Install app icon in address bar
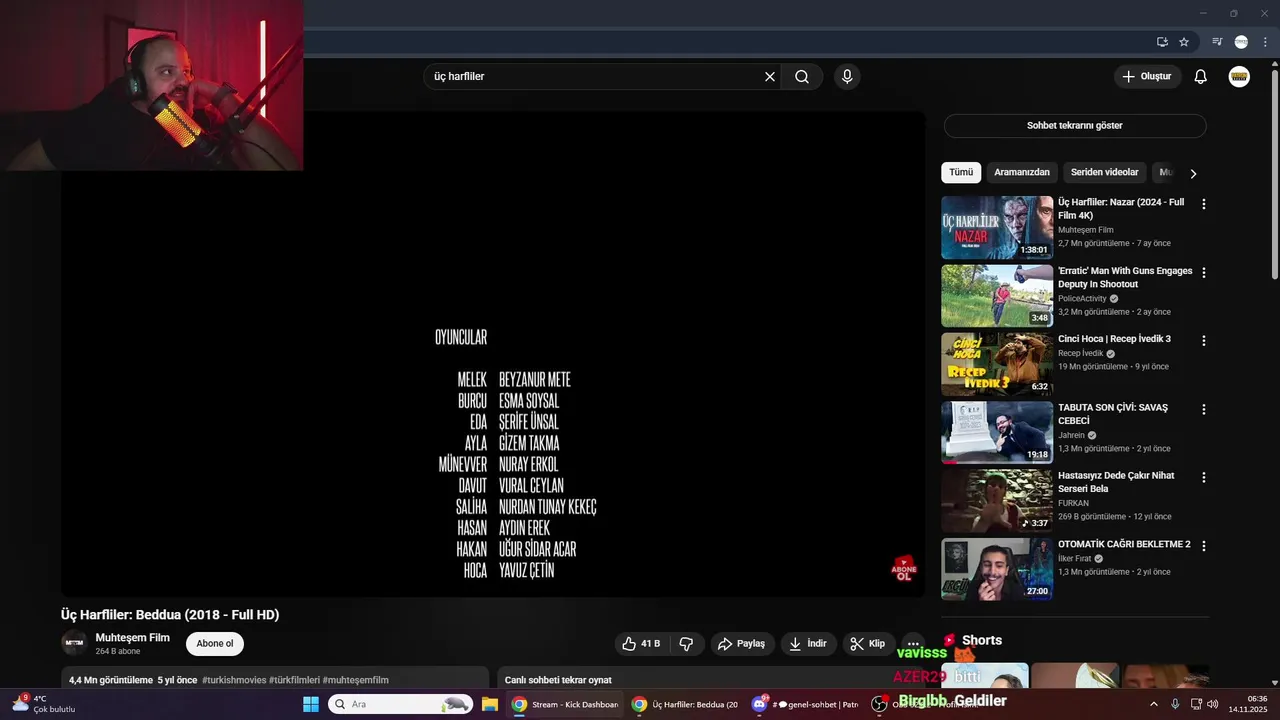 click(1162, 42)
